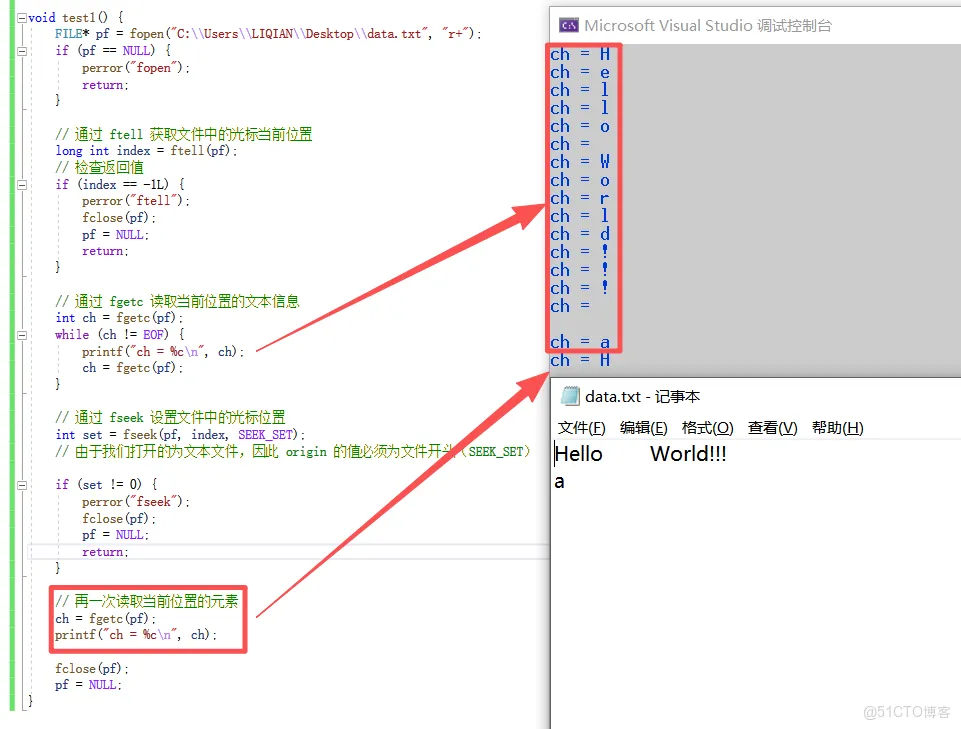Open the 编辑(E) menu in Notepad
This screenshot has width=961, height=729.
pyautogui.click(x=643, y=428)
